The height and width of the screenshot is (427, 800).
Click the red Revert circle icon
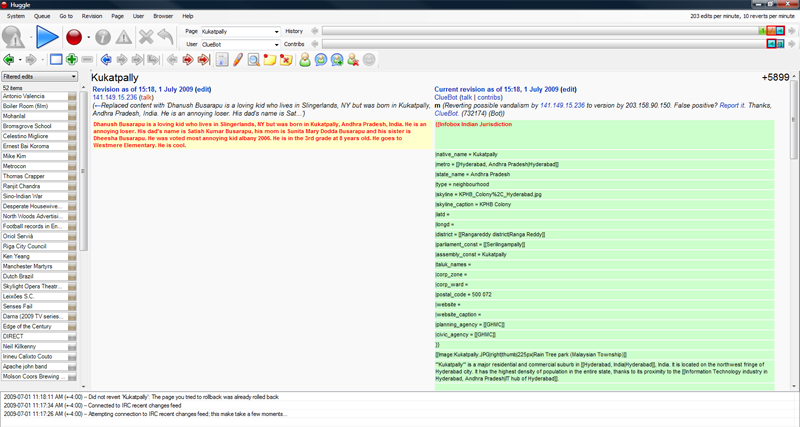coord(74,37)
